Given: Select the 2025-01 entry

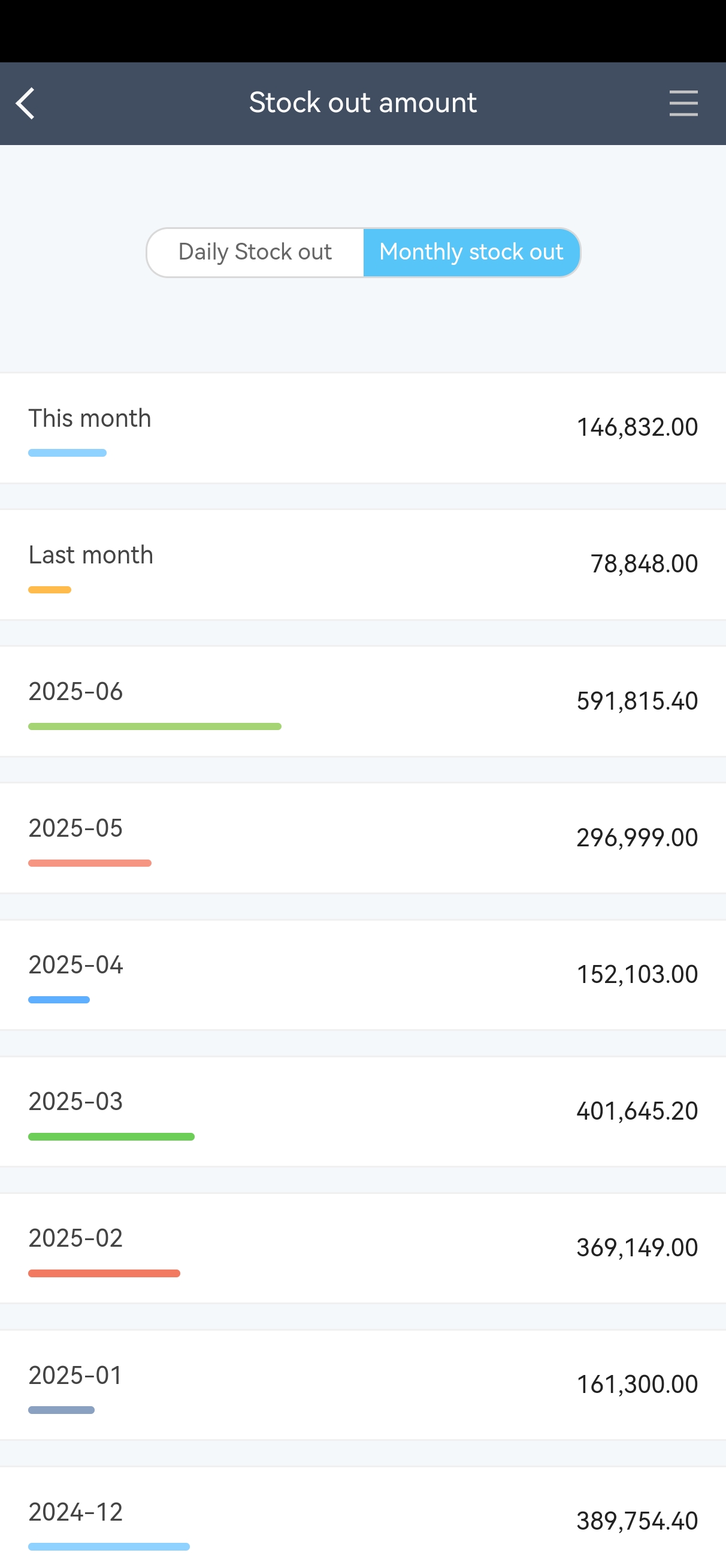Looking at the screenshot, I should pos(362,1385).
